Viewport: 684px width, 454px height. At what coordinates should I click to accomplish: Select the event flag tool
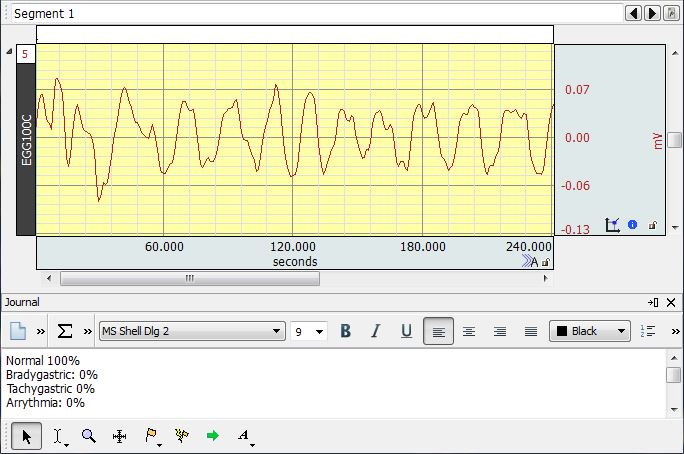click(x=150, y=435)
